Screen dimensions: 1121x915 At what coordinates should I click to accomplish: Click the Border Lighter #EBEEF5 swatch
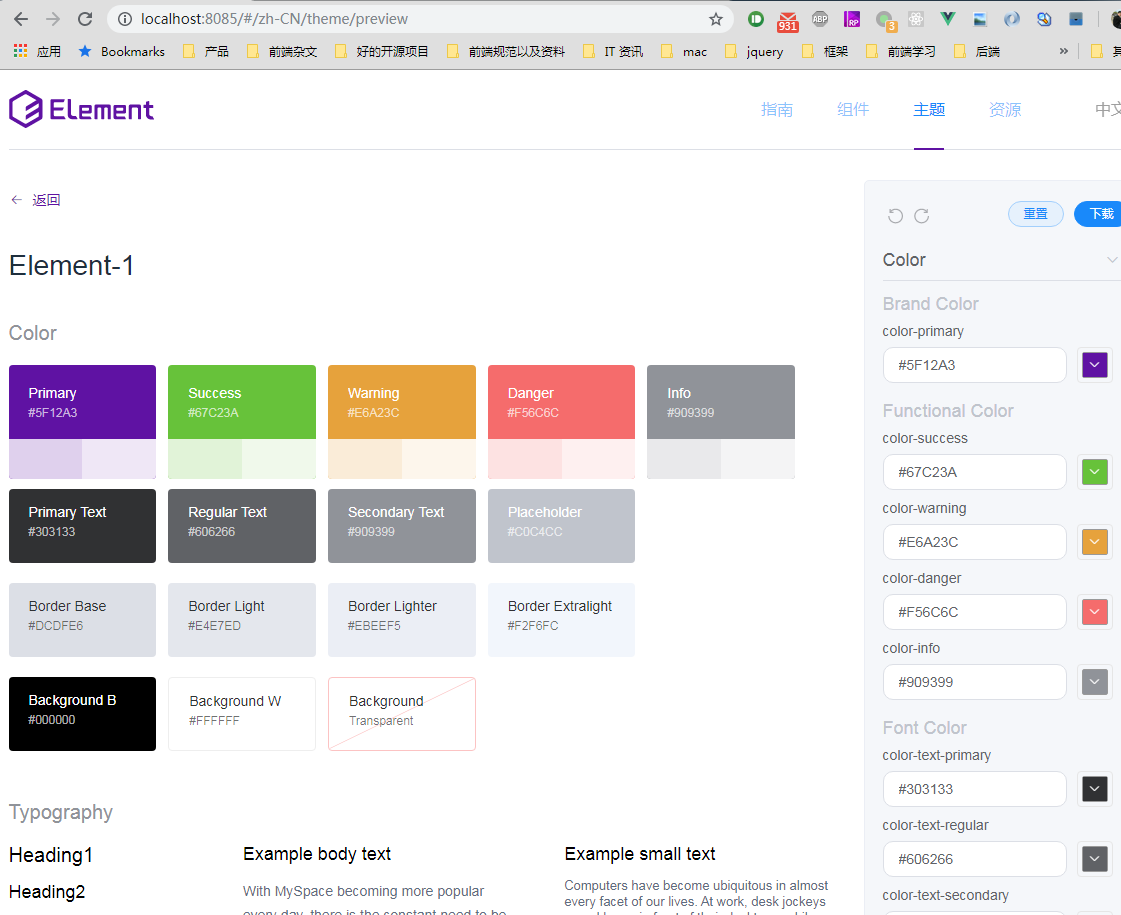402,620
